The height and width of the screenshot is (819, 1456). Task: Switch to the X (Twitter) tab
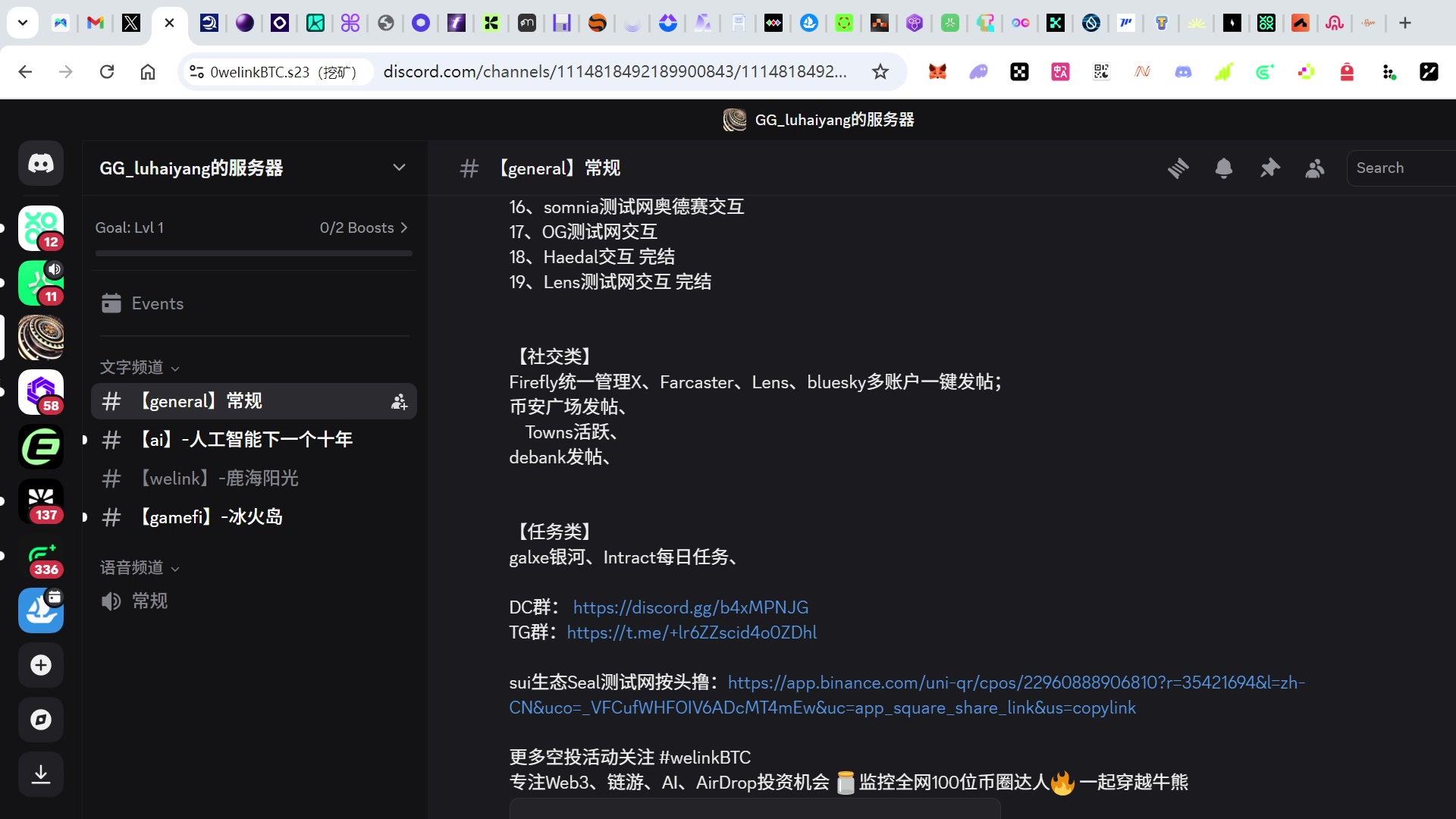(x=131, y=23)
